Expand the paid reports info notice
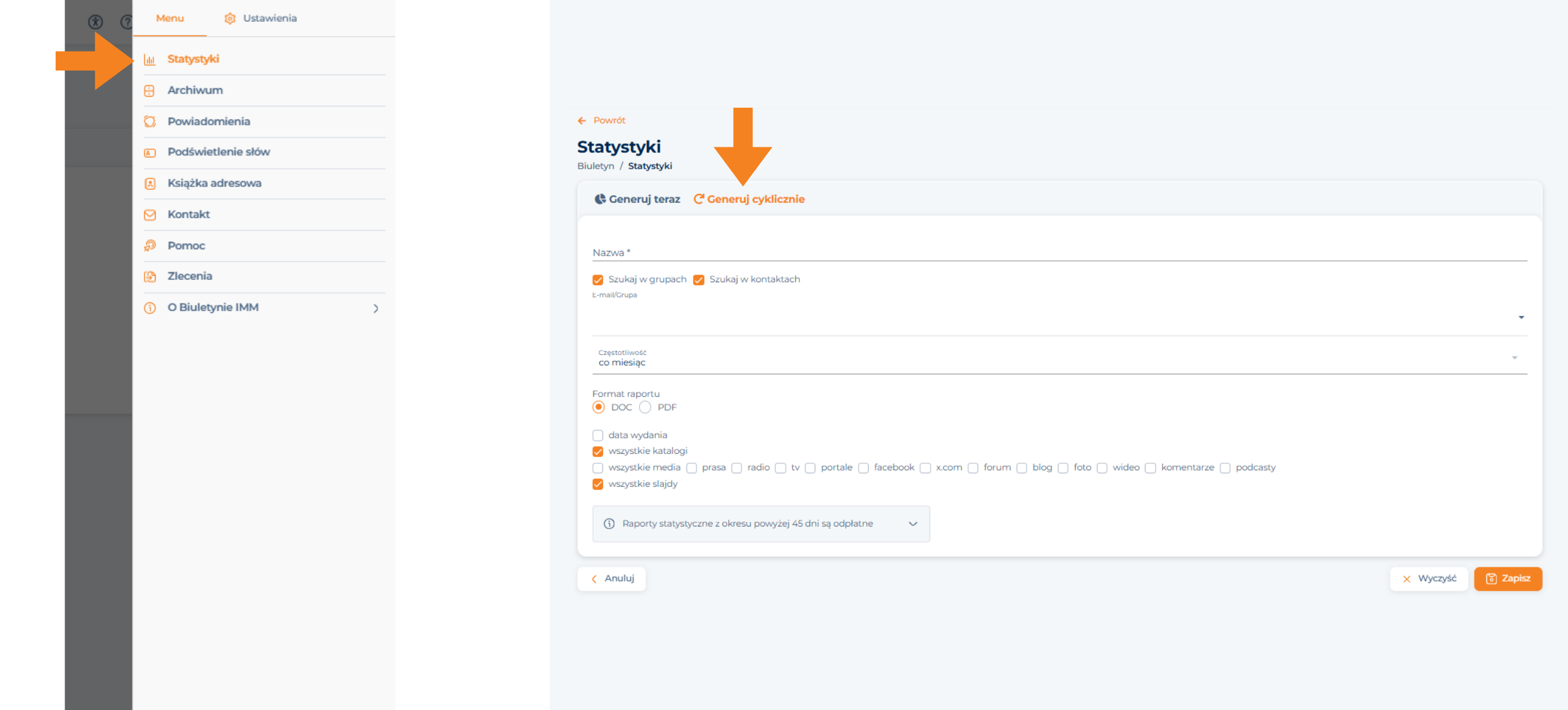This screenshot has height=710, width=1568. tap(912, 524)
